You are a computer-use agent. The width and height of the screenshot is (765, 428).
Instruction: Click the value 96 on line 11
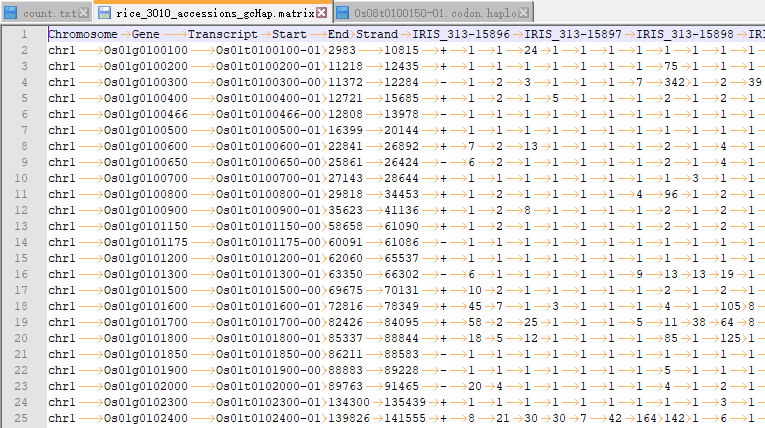click(671, 194)
